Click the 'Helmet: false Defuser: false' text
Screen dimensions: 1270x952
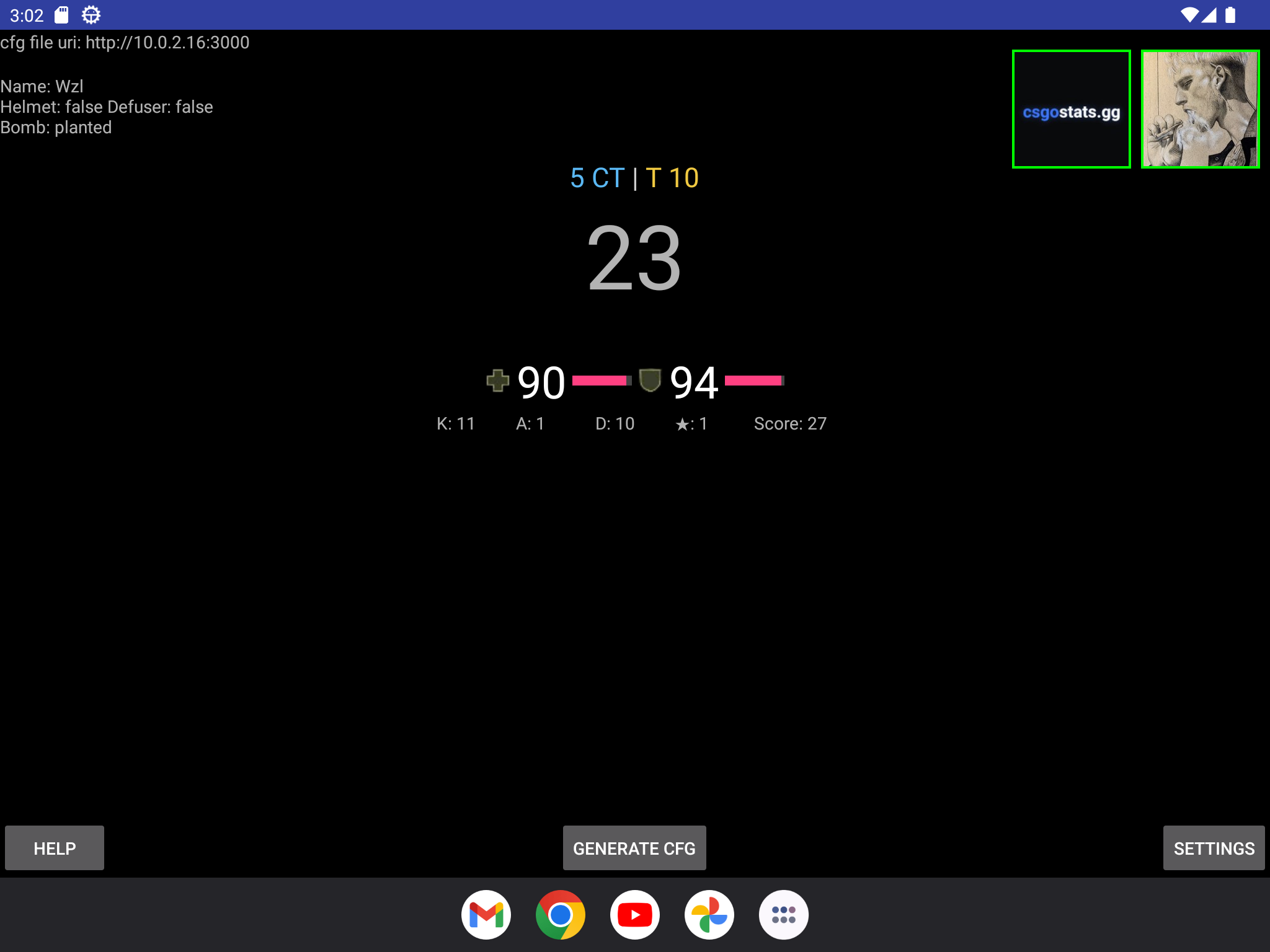[107, 107]
